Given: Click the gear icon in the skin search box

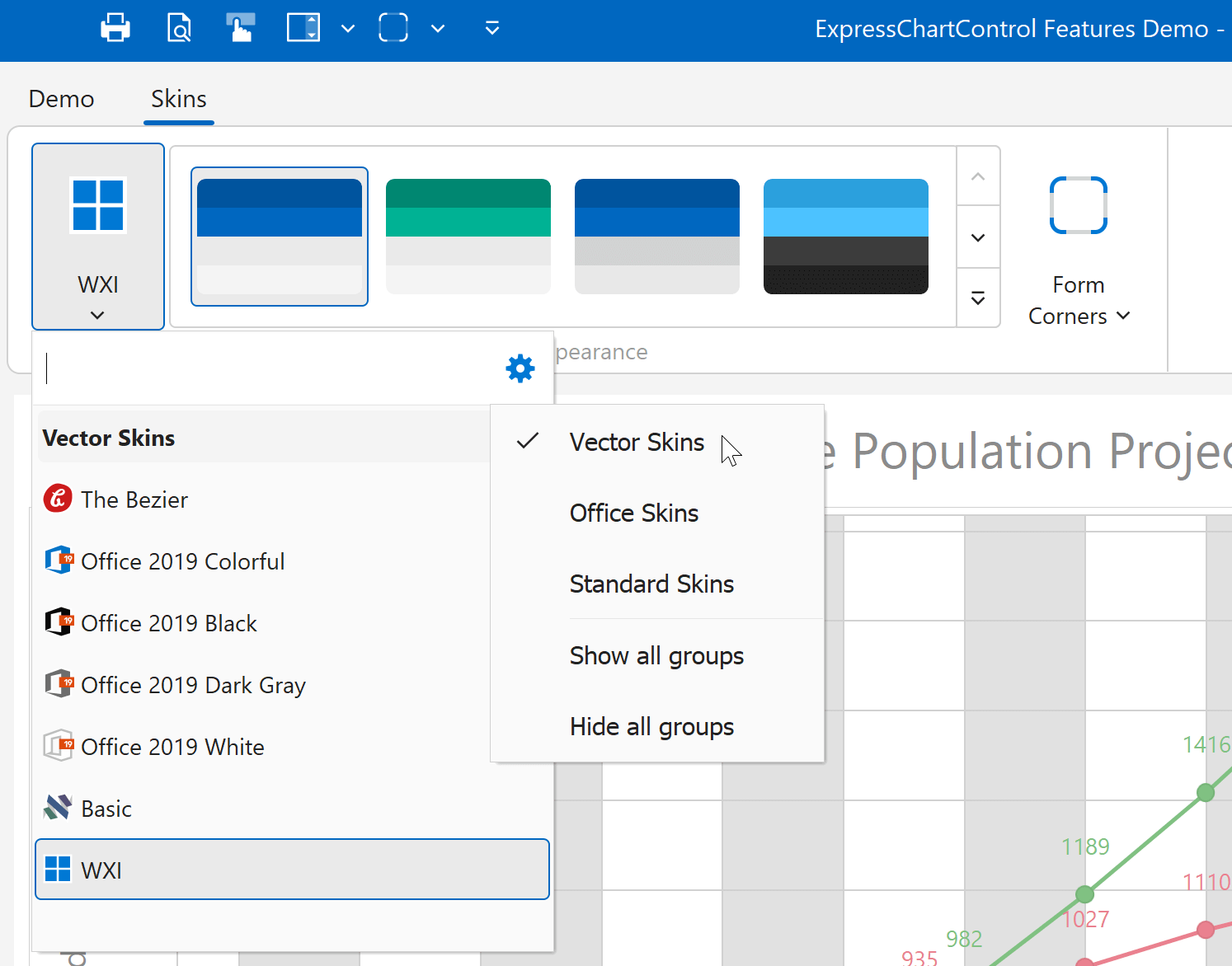Looking at the screenshot, I should (520, 368).
